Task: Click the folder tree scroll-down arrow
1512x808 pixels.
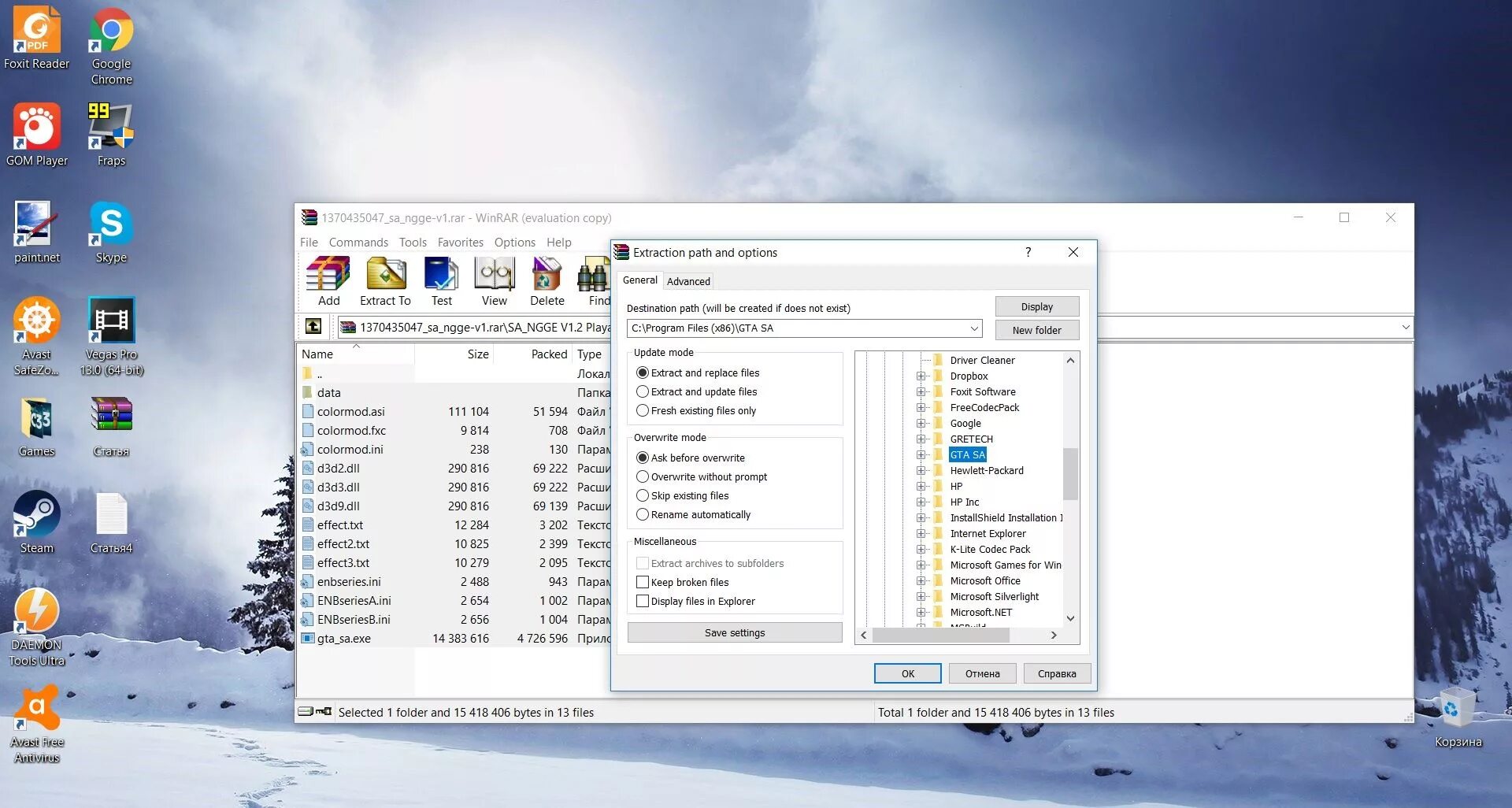Action: click(1070, 618)
